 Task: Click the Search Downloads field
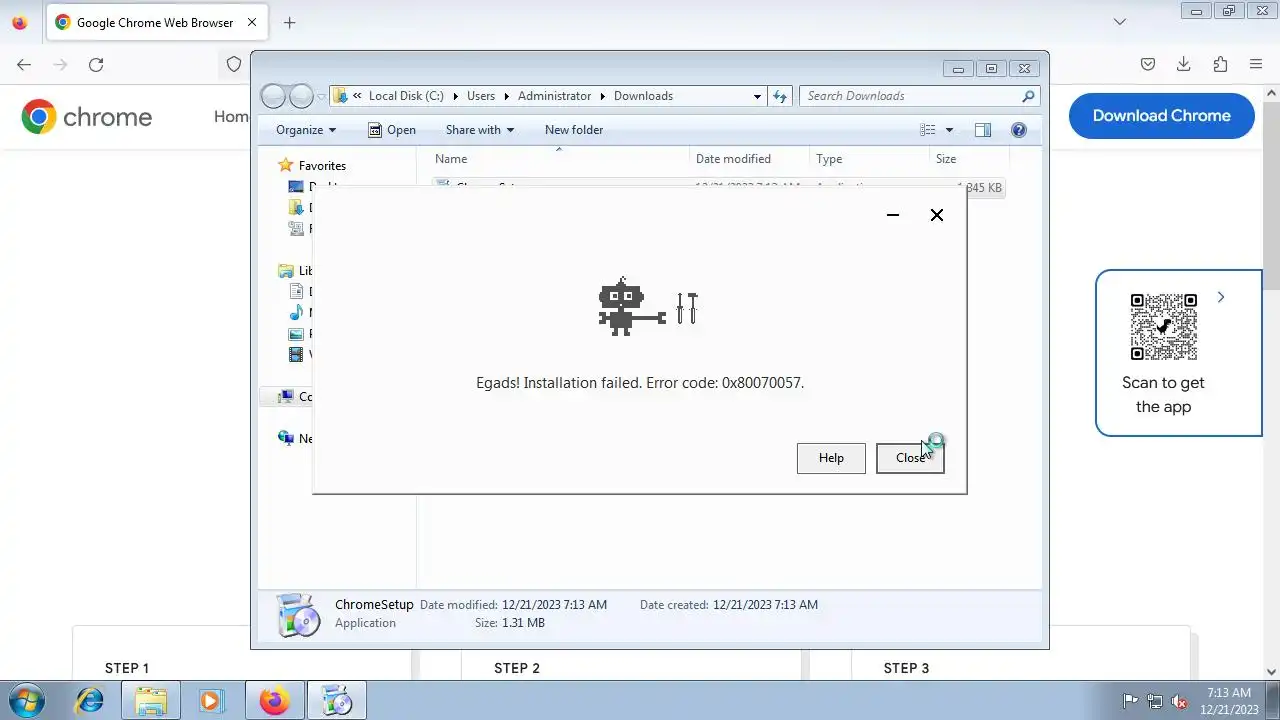point(919,96)
